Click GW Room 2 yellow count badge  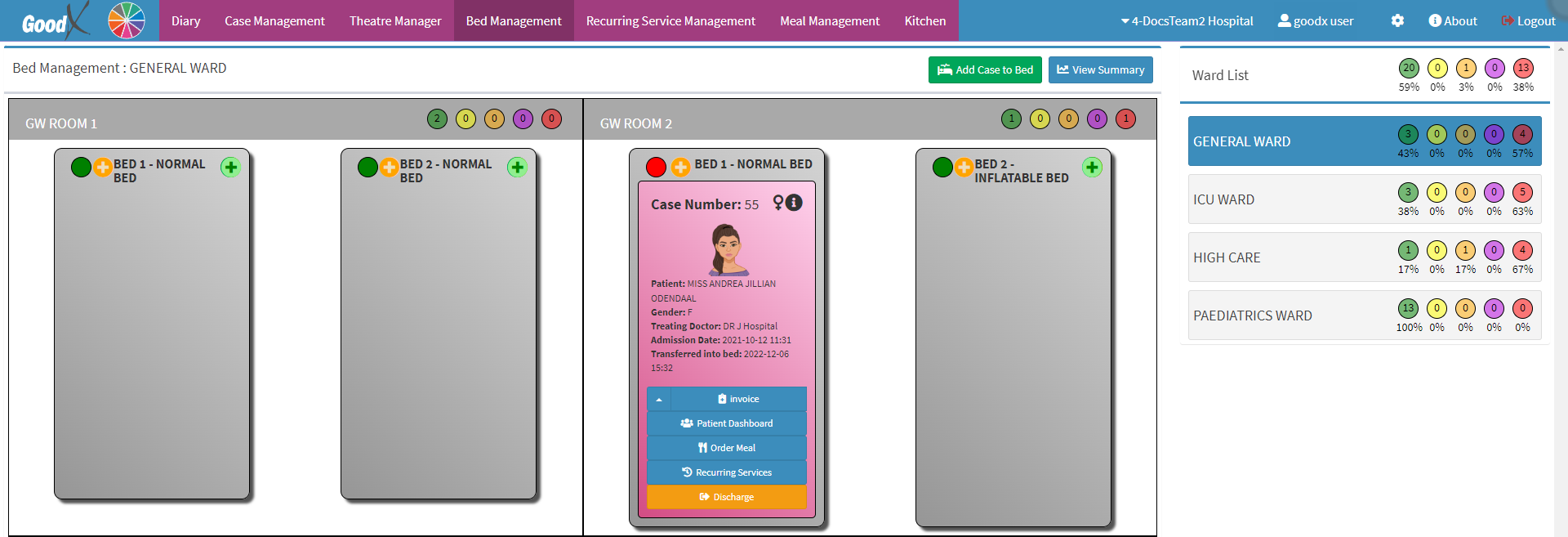point(1040,119)
